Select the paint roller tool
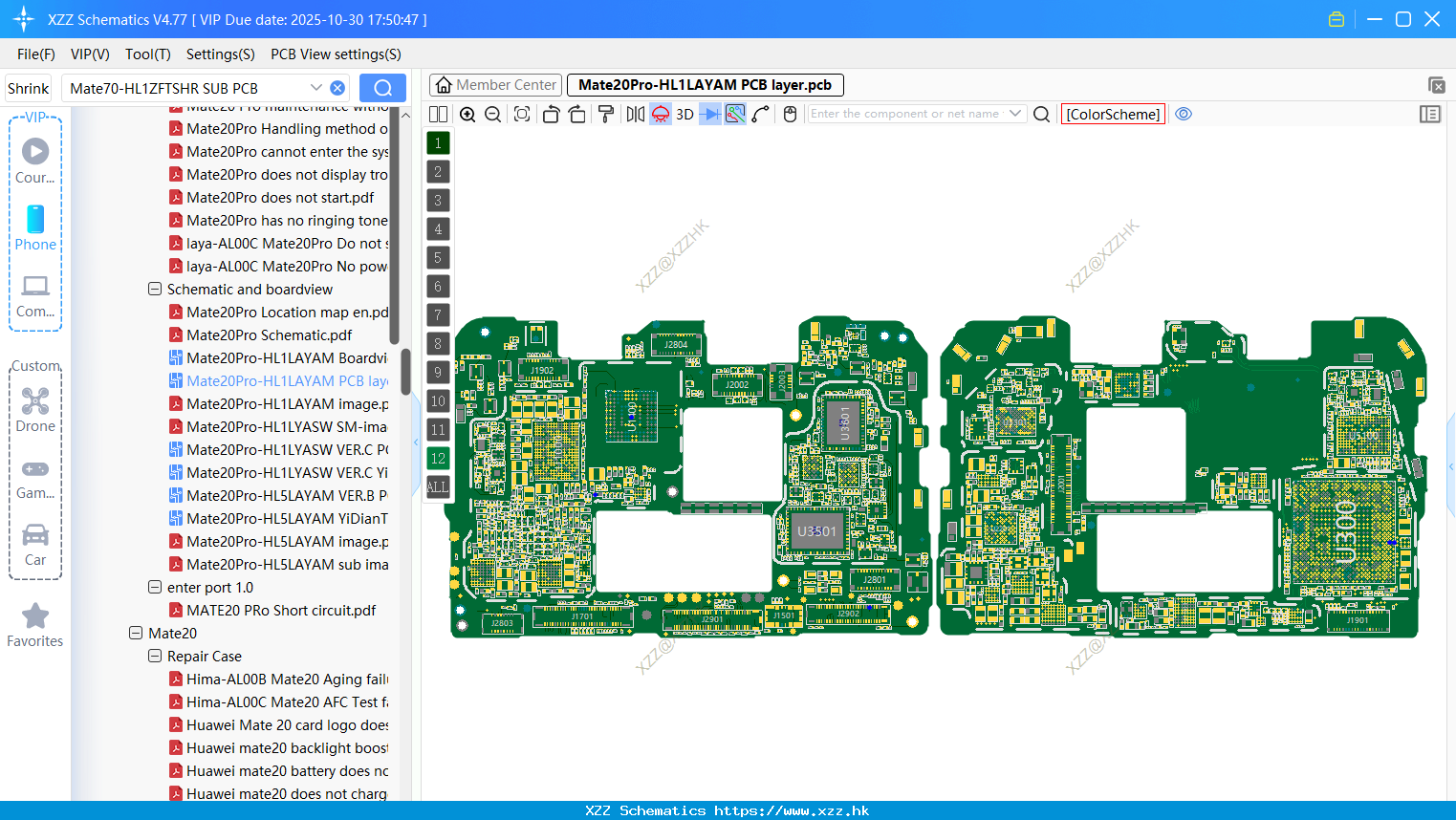Image resolution: width=1456 pixels, height=820 pixels. pos(606,114)
